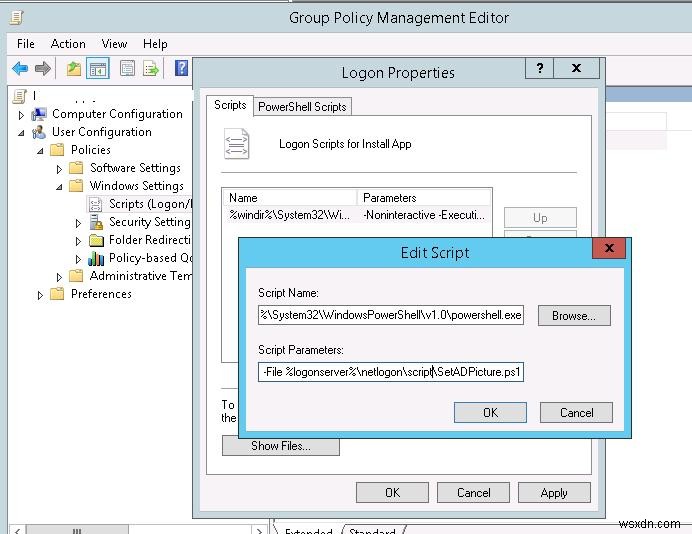Switch to the Standard view tab
692x534 pixels.
pos(372,530)
